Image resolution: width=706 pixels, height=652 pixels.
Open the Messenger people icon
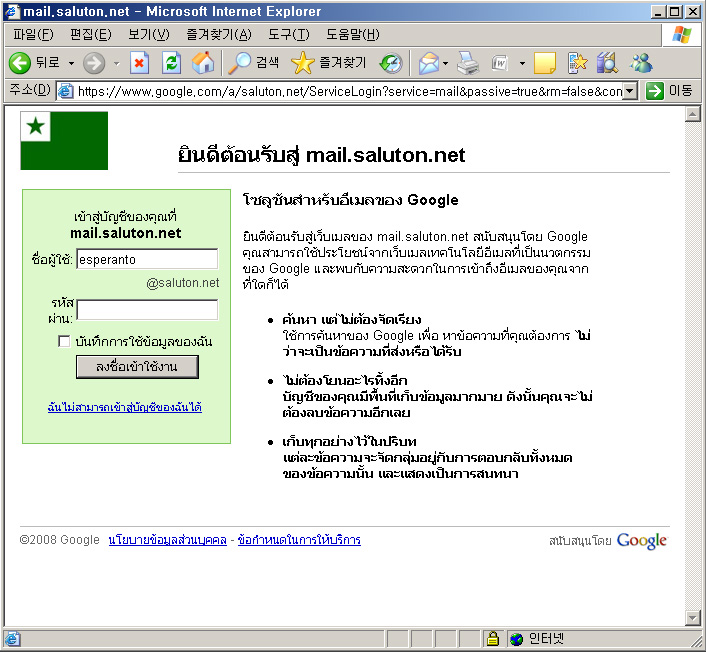point(641,63)
